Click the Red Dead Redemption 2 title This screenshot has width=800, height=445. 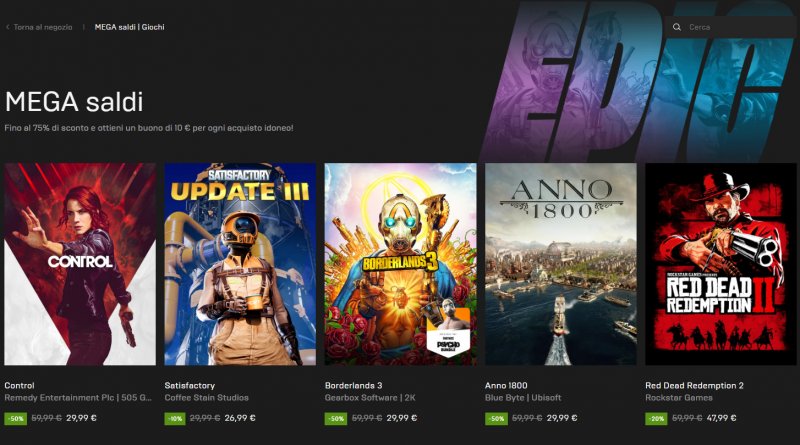[x=694, y=386]
